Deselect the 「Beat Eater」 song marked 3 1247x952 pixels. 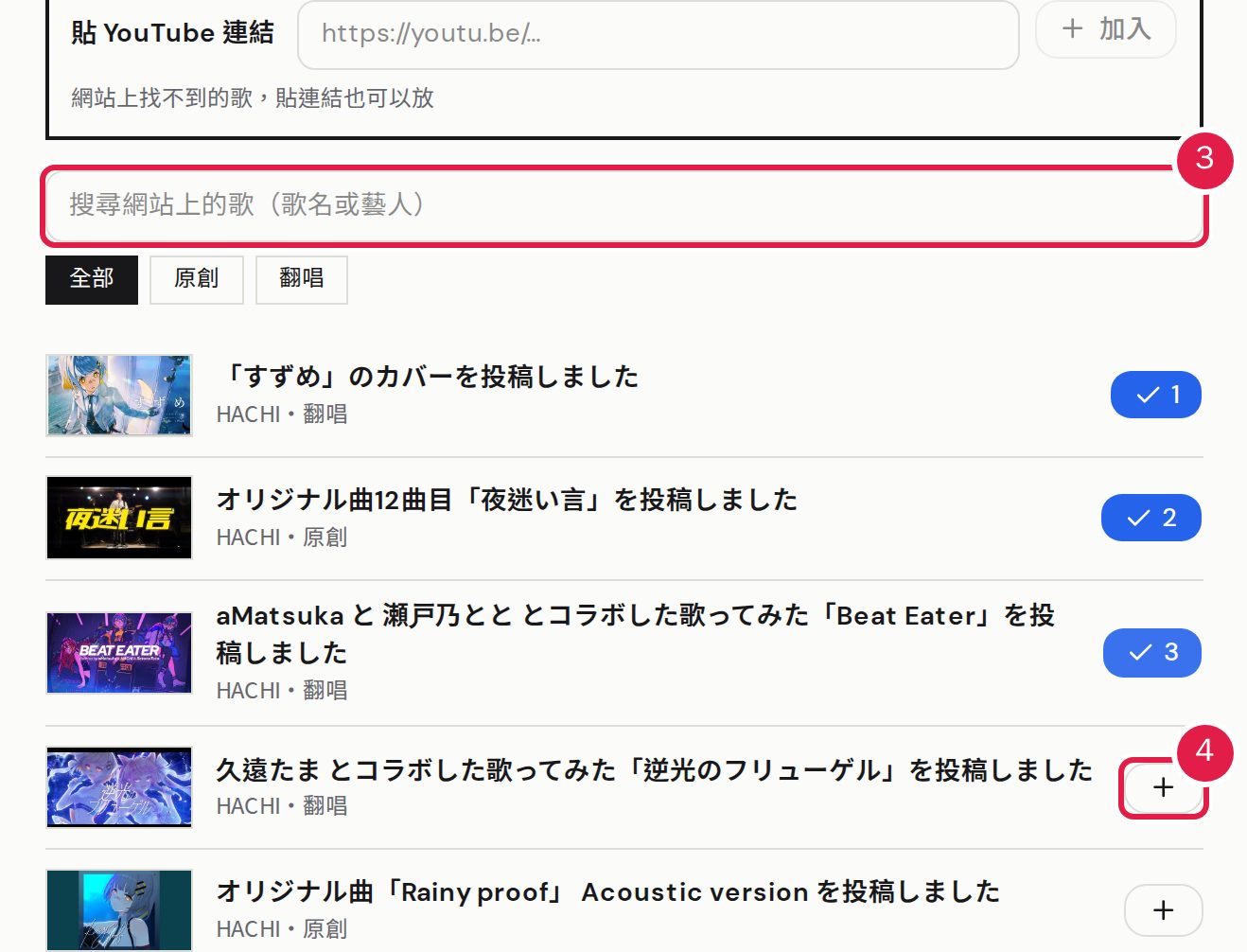[1152, 652]
